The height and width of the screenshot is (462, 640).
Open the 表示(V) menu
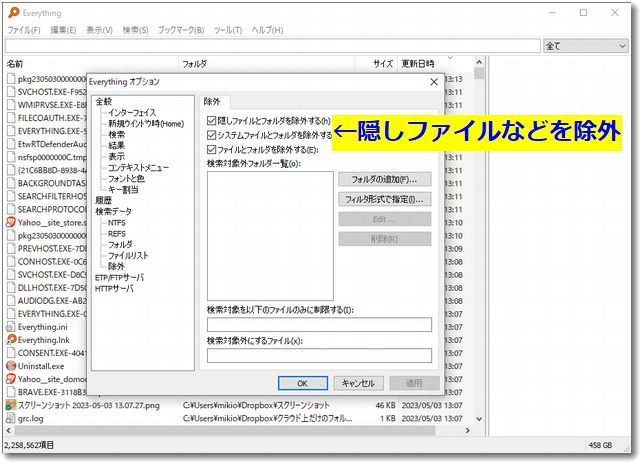[x=99, y=30]
